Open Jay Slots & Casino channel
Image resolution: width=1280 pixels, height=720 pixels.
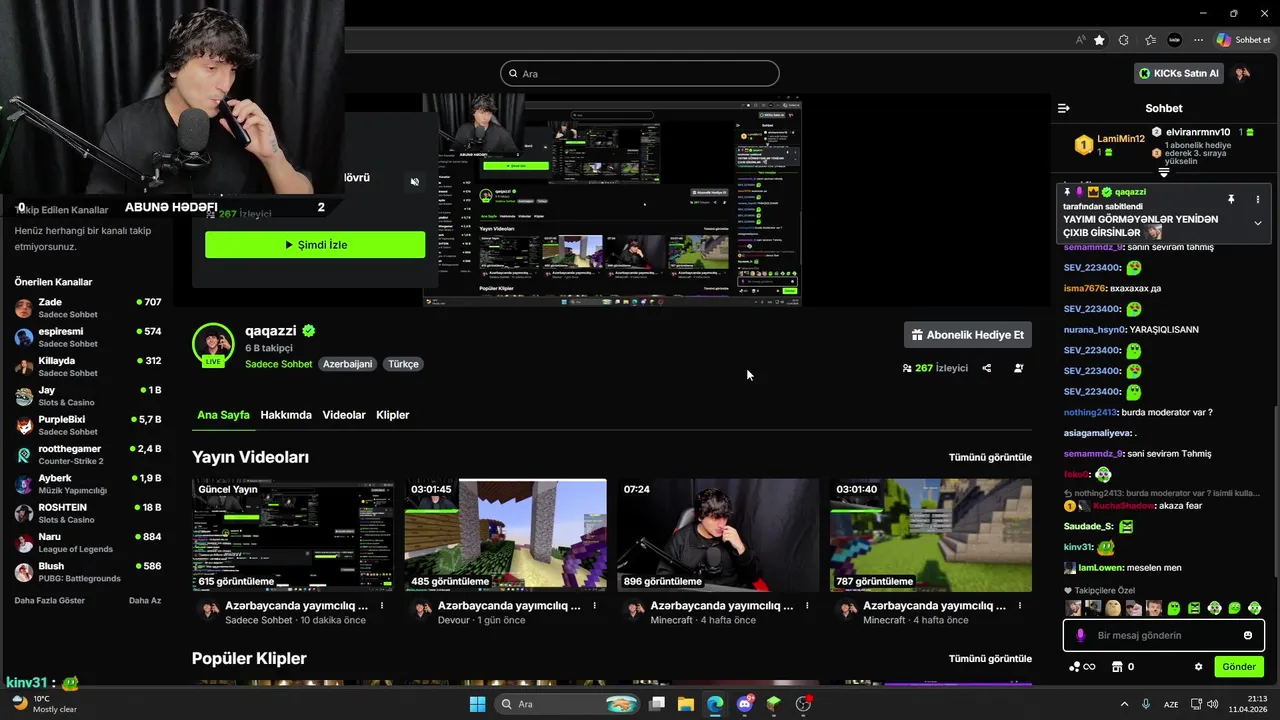pyautogui.click(x=88, y=396)
